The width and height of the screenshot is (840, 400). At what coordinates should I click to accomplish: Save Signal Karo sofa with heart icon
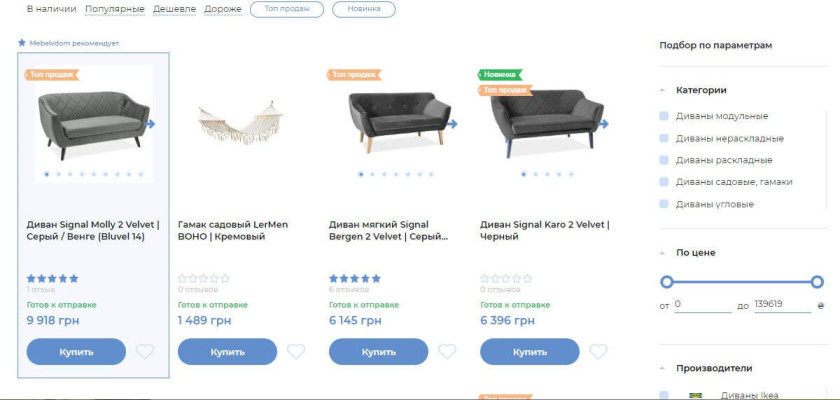pos(598,351)
